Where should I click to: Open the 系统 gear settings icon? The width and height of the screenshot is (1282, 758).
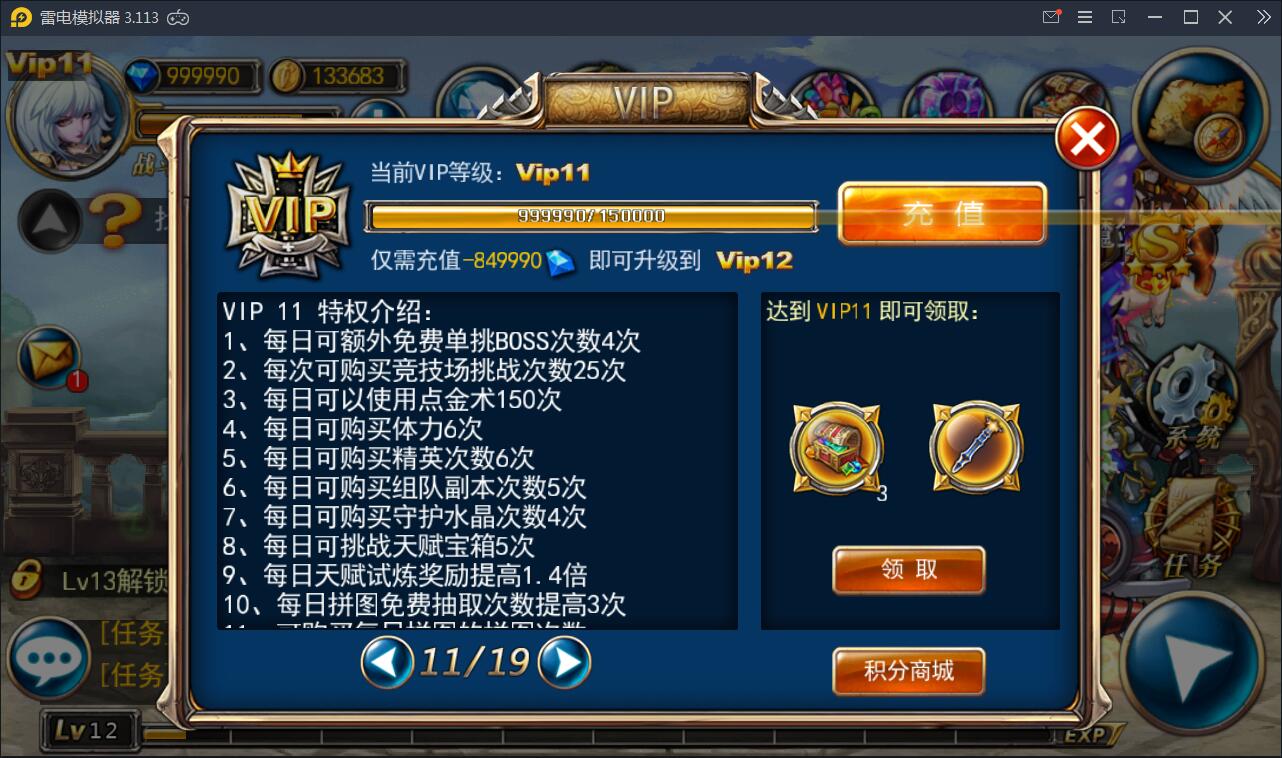1191,395
